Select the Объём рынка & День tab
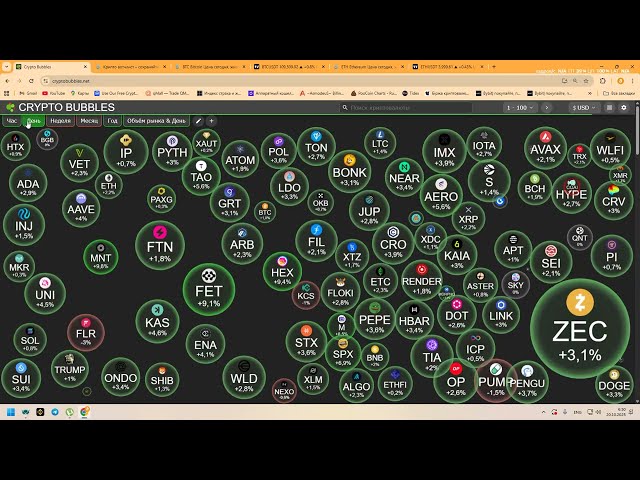The width and height of the screenshot is (640, 480). pyautogui.click(x=156, y=121)
